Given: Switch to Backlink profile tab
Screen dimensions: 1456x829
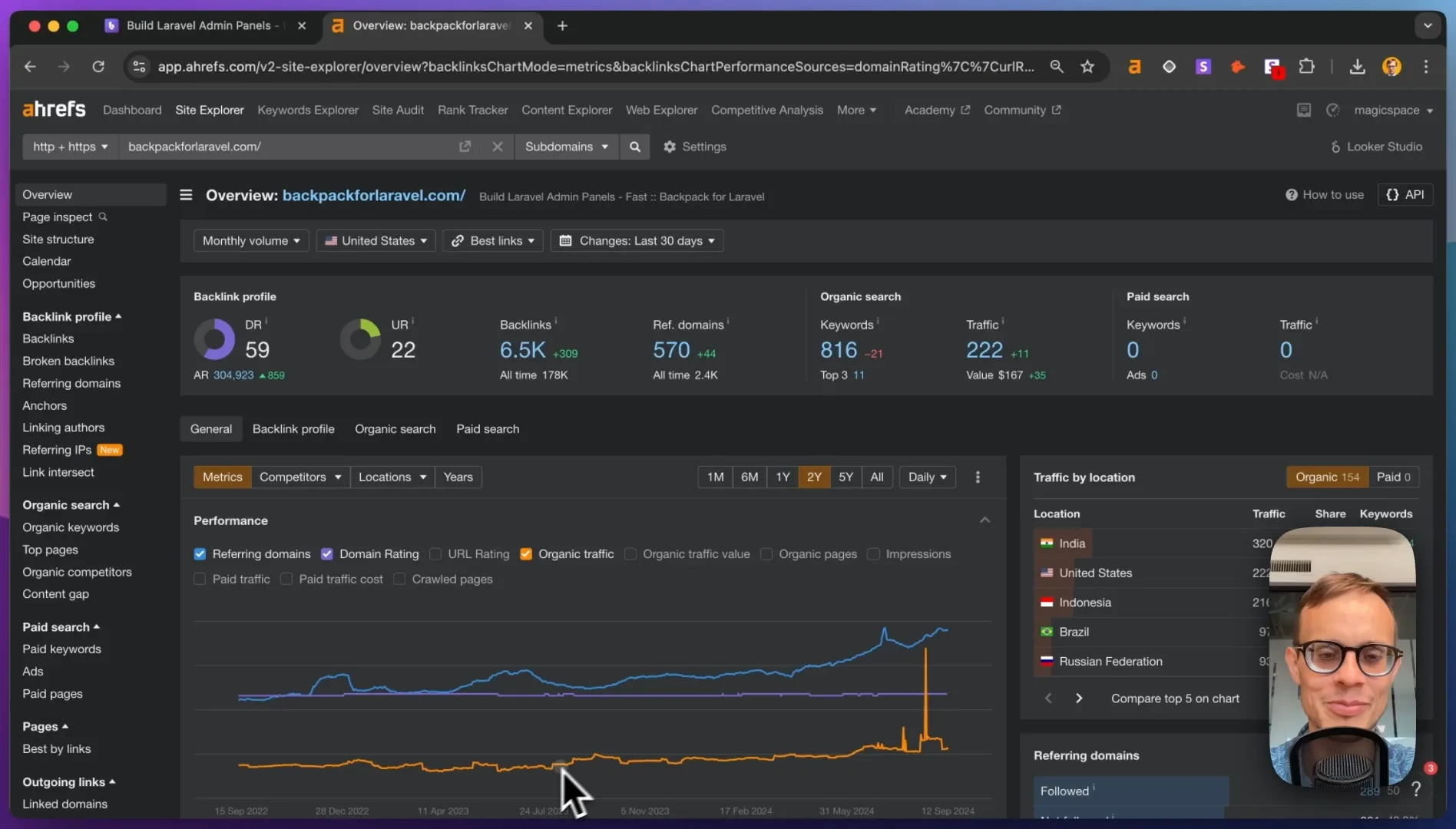Looking at the screenshot, I should point(293,429).
